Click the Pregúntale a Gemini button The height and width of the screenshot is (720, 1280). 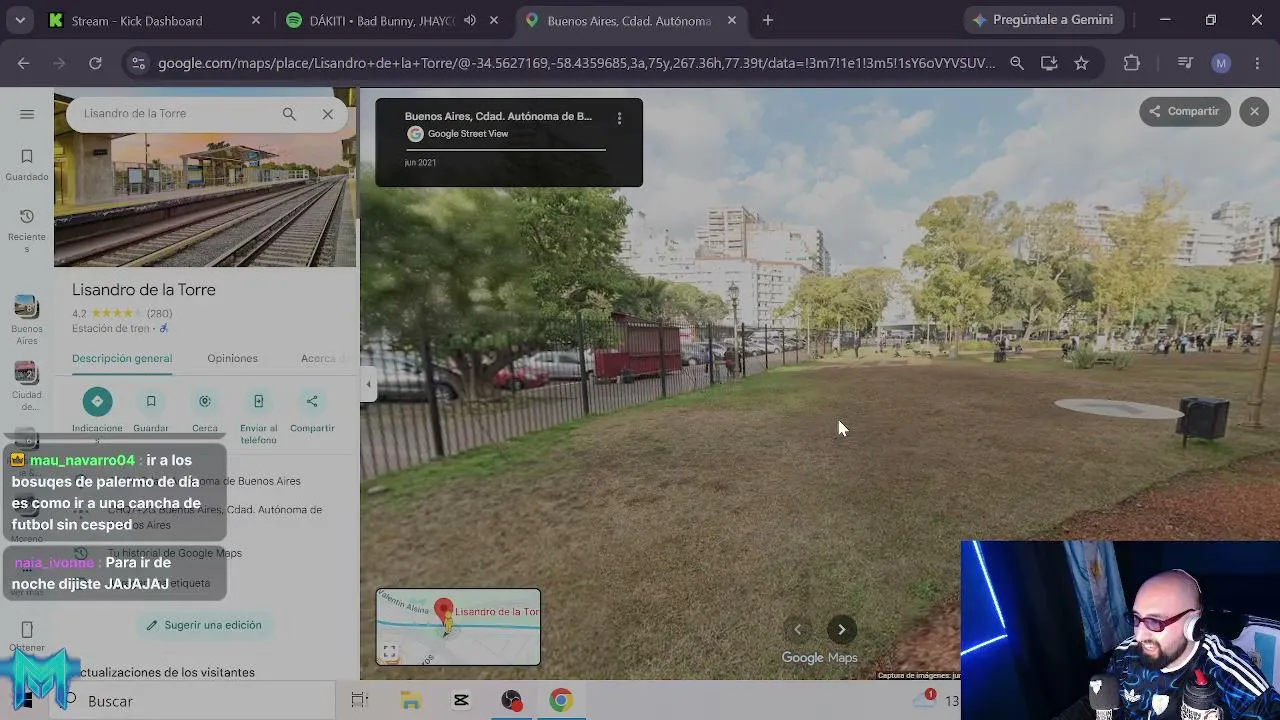click(x=1044, y=20)
